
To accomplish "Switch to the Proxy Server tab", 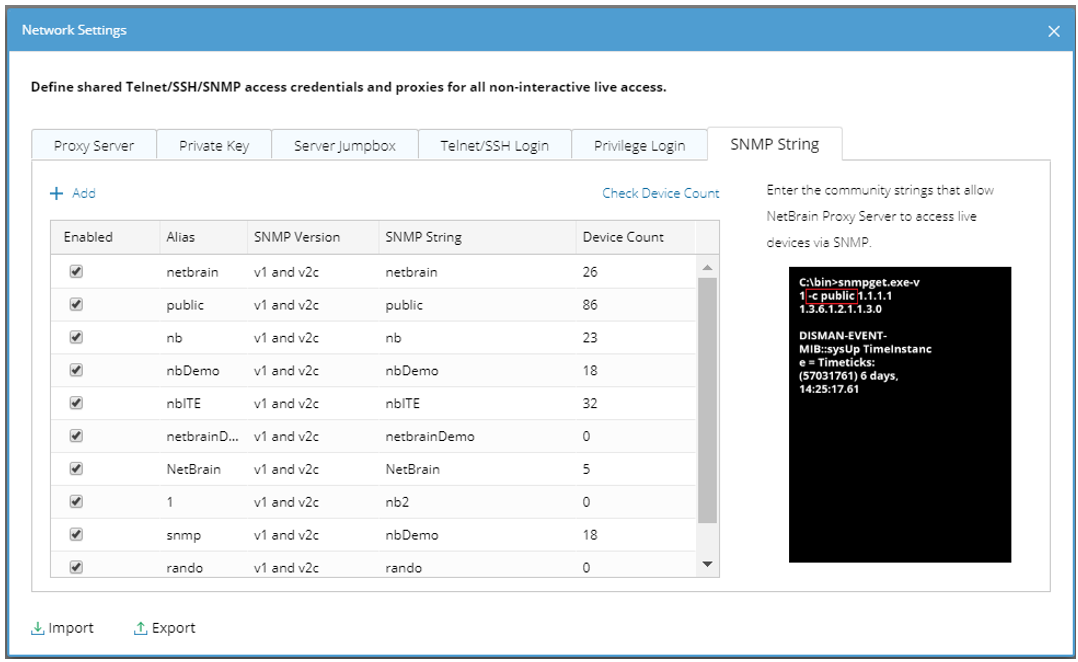I will pyautogui.click(x=94, y=145).
